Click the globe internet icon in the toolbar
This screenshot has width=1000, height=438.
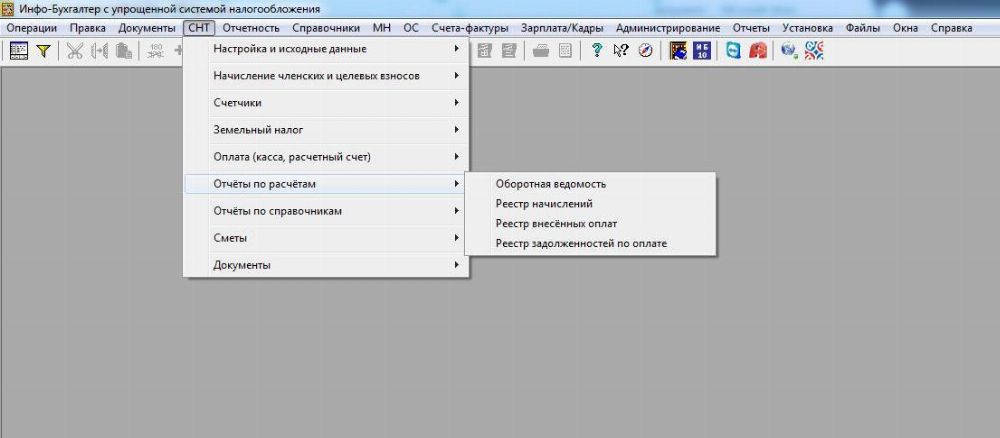pyautogui.click(x=789, y=51)
